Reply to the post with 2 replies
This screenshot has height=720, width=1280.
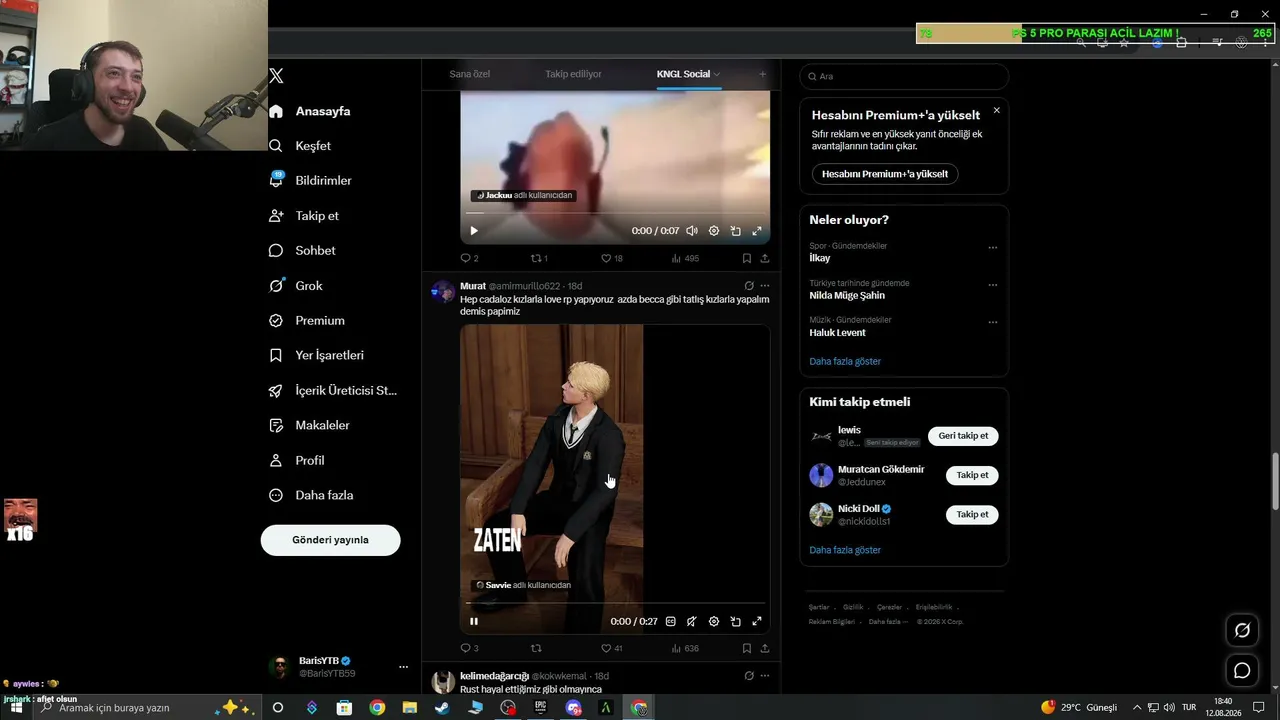(x=469, y=258)
